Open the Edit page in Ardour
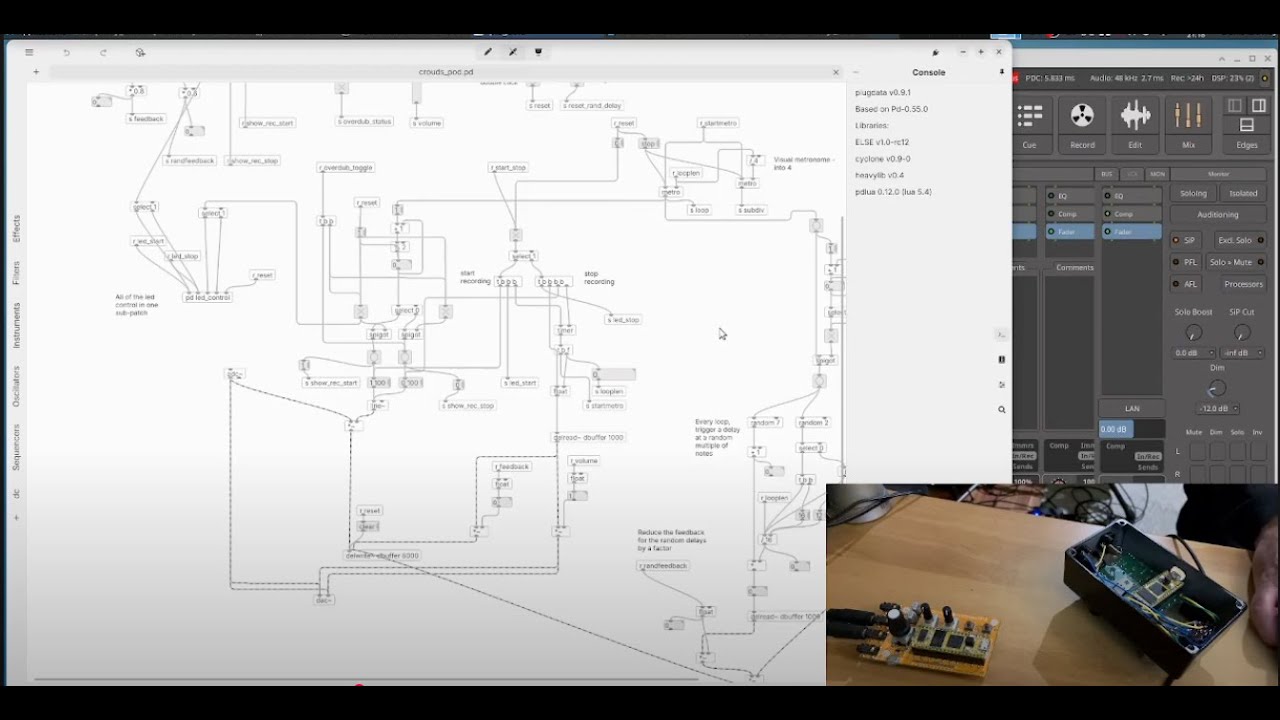The image size is (1280, 720). click(x=1135, y=125)
